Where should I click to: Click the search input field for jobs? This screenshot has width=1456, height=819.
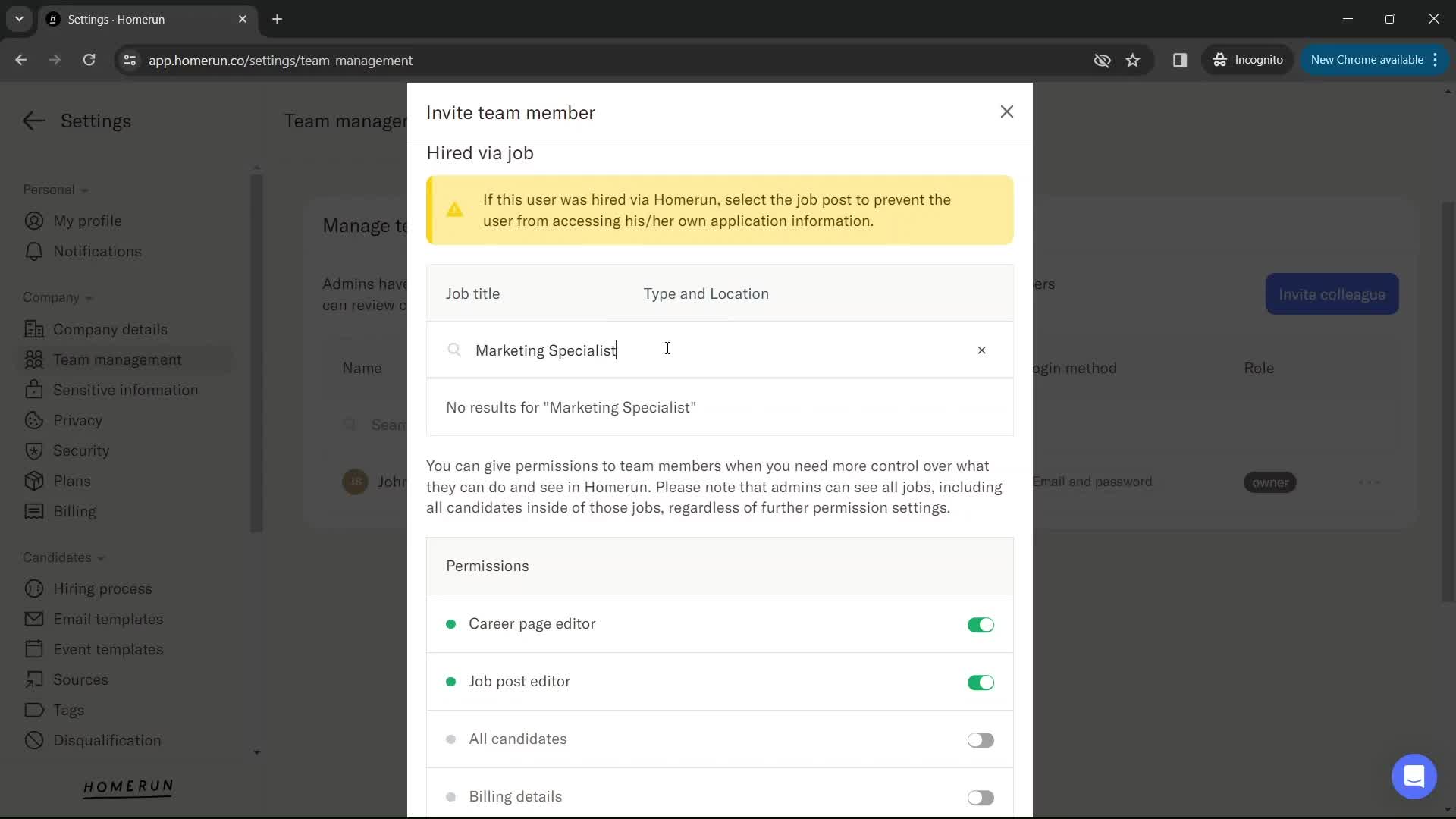click(718, 350)
